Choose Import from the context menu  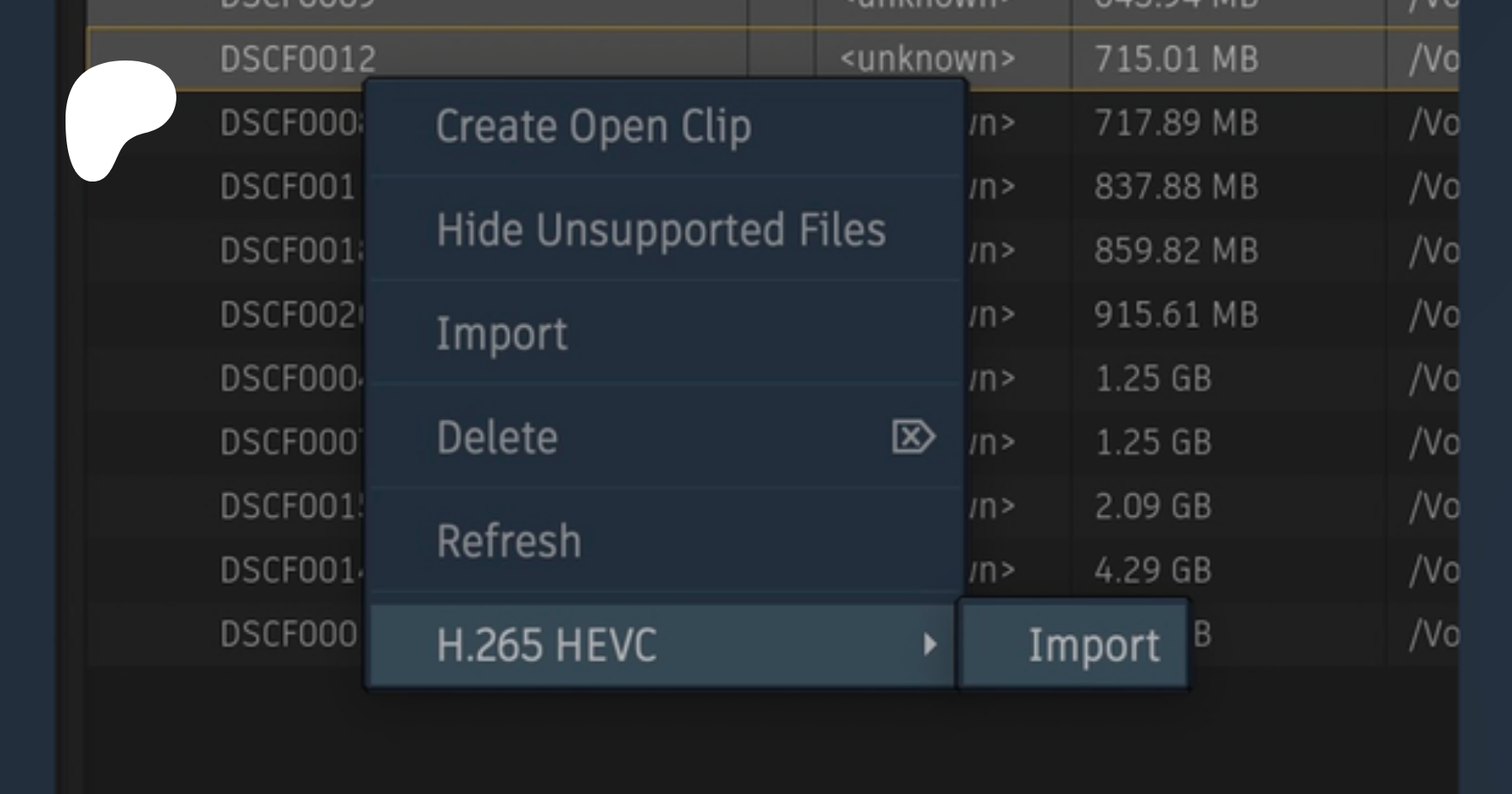coord(501,334)
